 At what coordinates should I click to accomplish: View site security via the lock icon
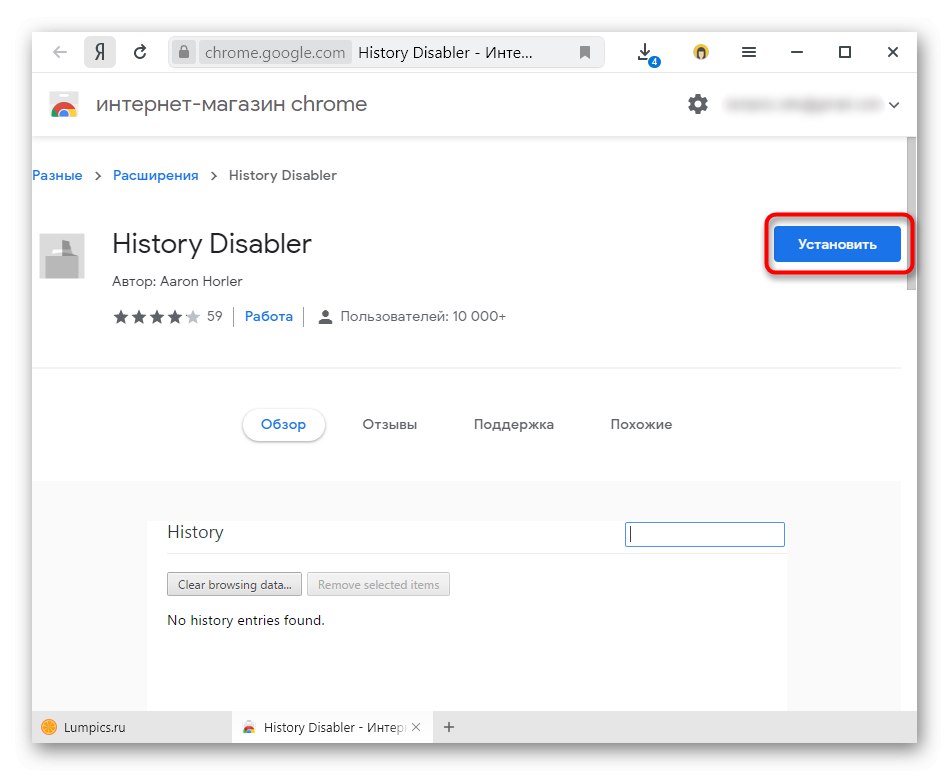click(x=184, y=52)
